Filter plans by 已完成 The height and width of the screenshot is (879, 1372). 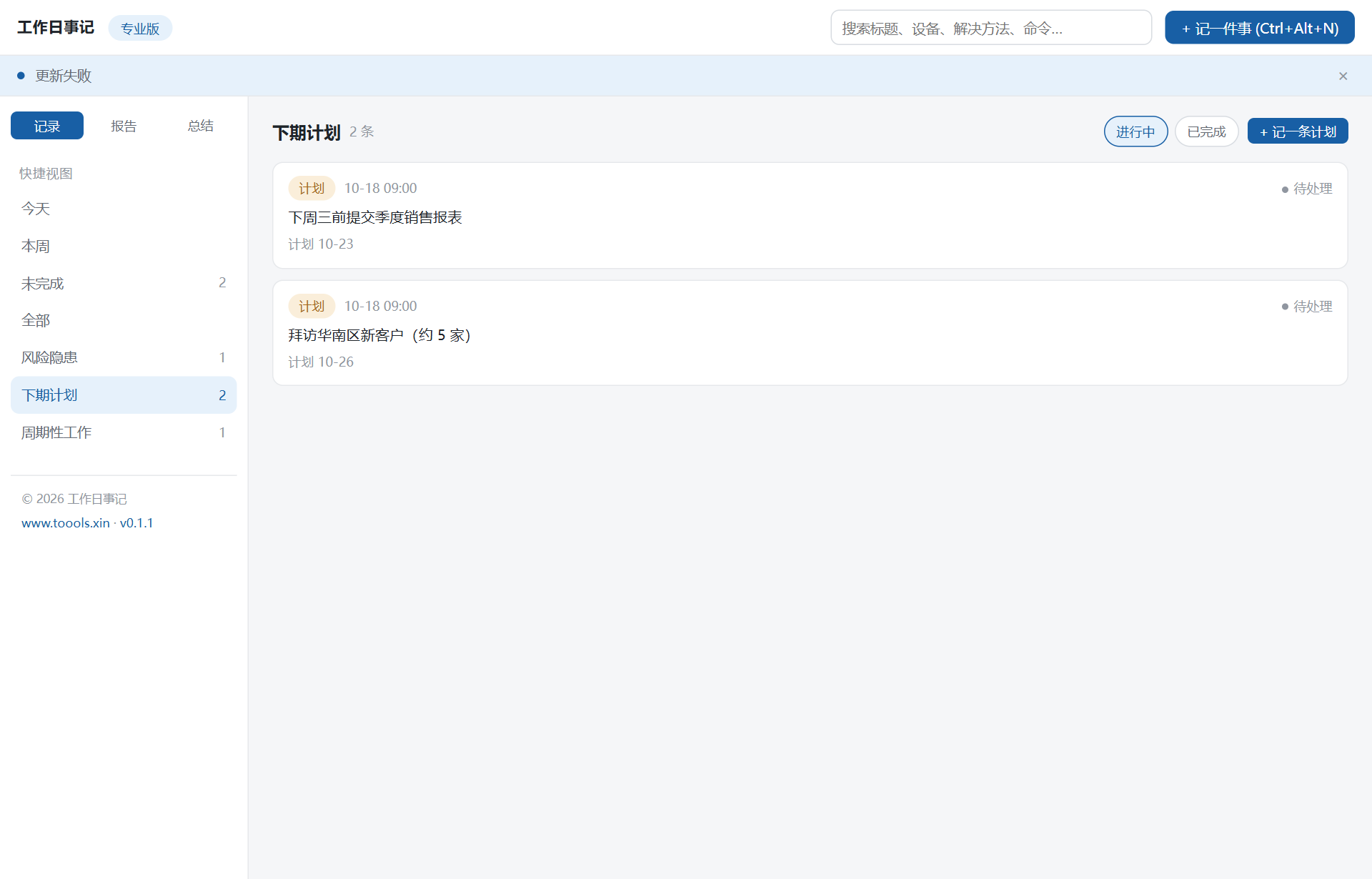1206,131
